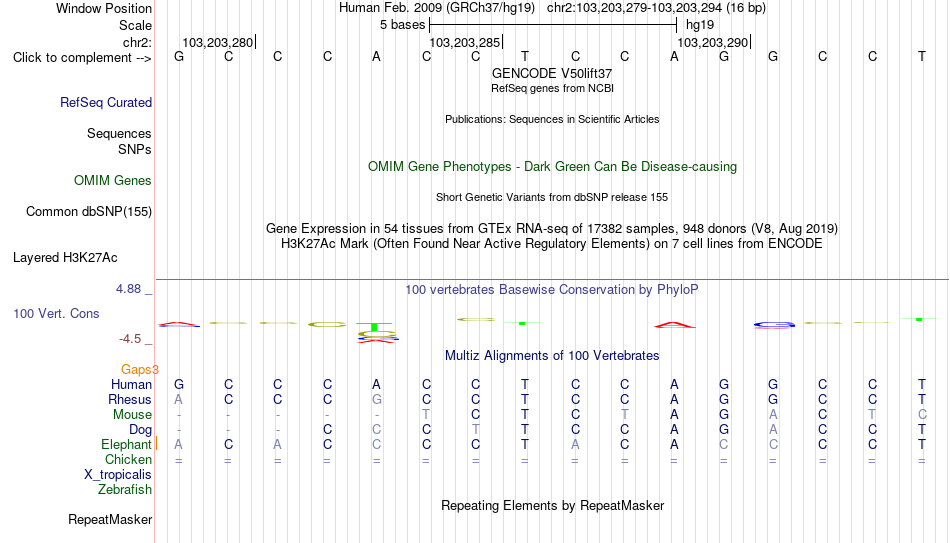Select the Mouse species row label
The height and width of the screenshot is (543, 950).
[x=132, y=415]
